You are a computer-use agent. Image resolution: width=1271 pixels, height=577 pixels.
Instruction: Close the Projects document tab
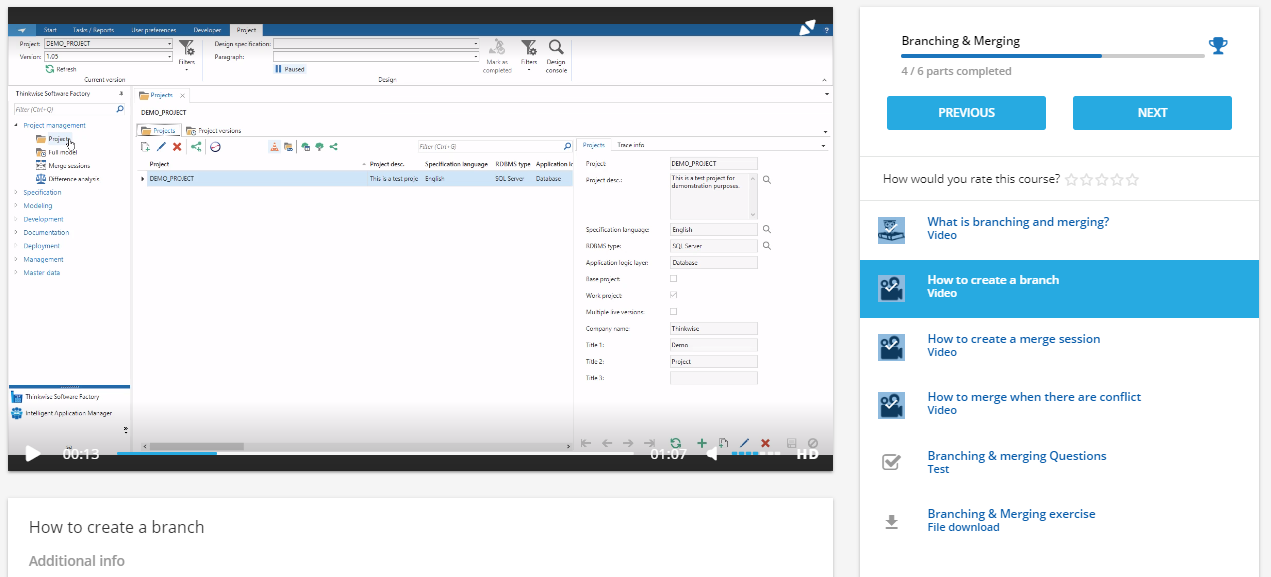(182, 95)
